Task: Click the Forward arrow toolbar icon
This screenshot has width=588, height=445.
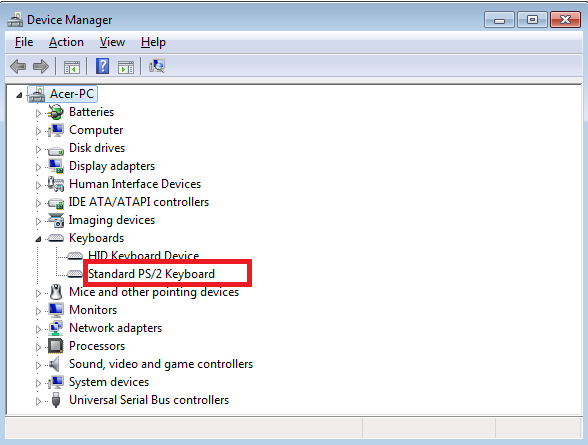Action: [x=41, y=66]
